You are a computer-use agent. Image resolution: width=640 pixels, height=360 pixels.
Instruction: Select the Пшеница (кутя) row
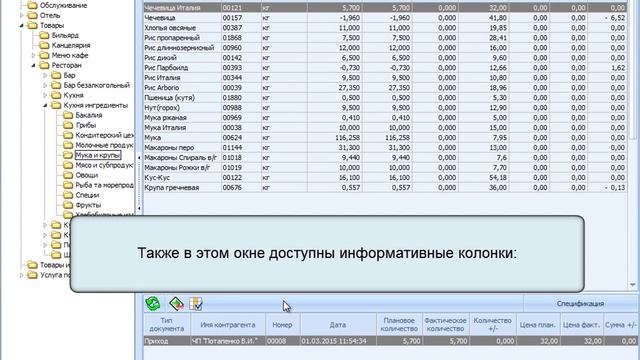point(385,98)
